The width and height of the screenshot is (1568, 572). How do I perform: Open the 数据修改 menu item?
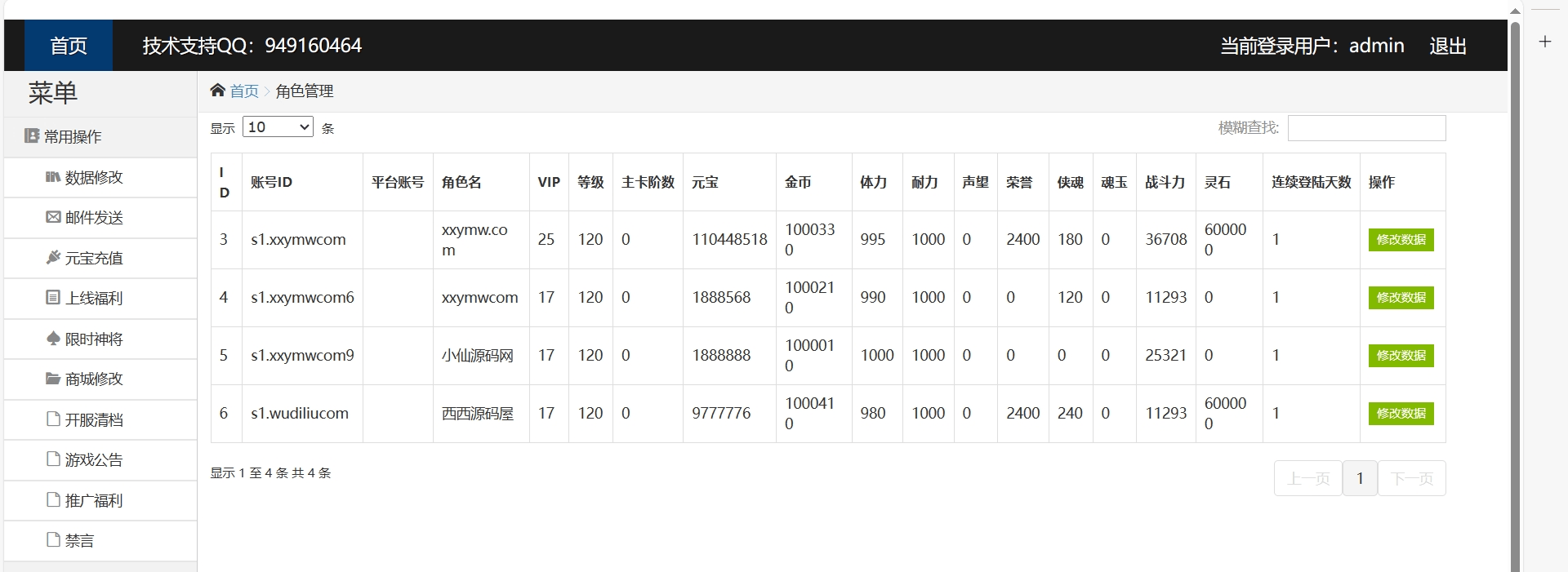point(100,177)
